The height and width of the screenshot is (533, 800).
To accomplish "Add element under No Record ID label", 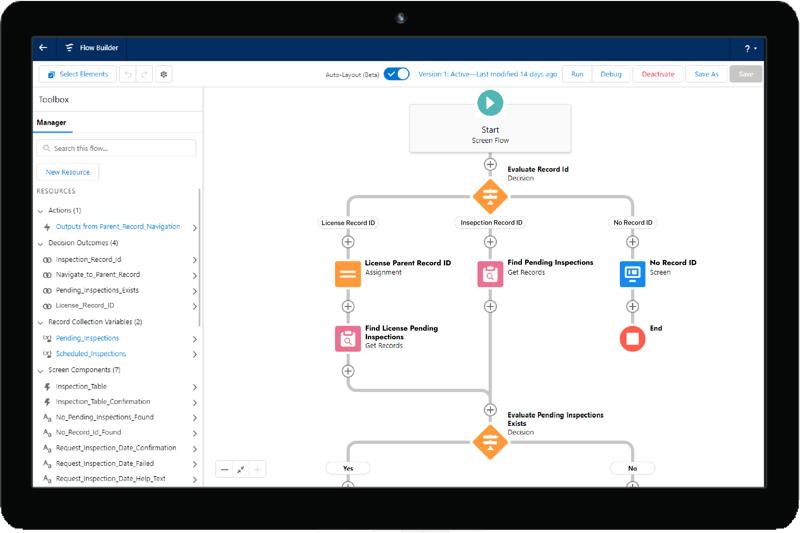I will (632, 242).
